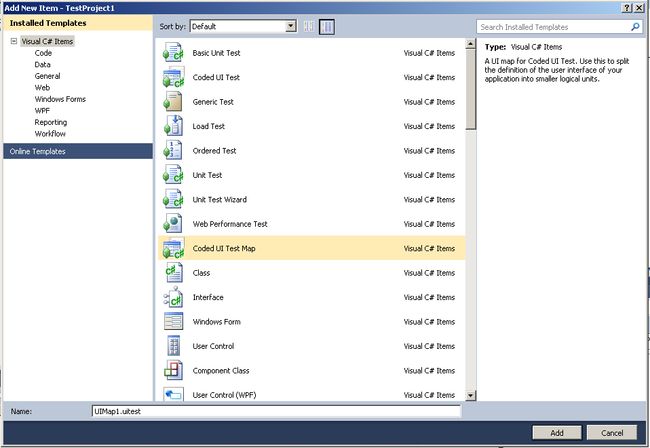This screenshot has width=650, height=448.
Task: Select the Interface label
Action: tap(208, 298)
